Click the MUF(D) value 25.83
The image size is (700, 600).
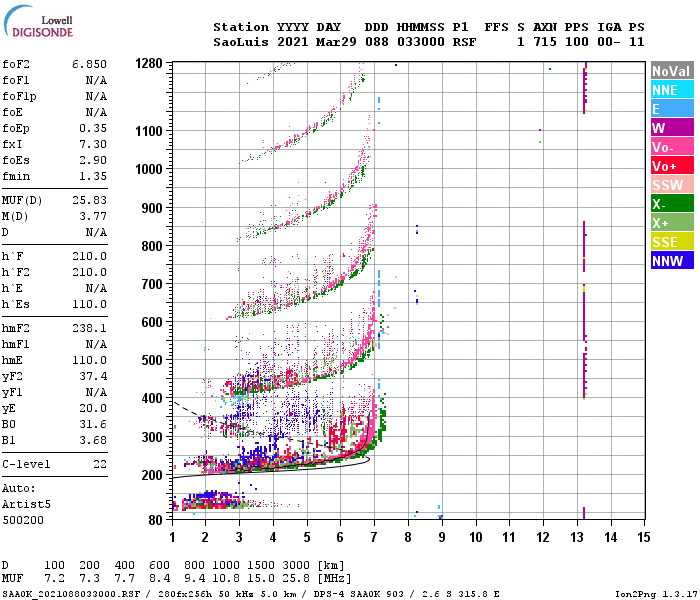(89, 200)
